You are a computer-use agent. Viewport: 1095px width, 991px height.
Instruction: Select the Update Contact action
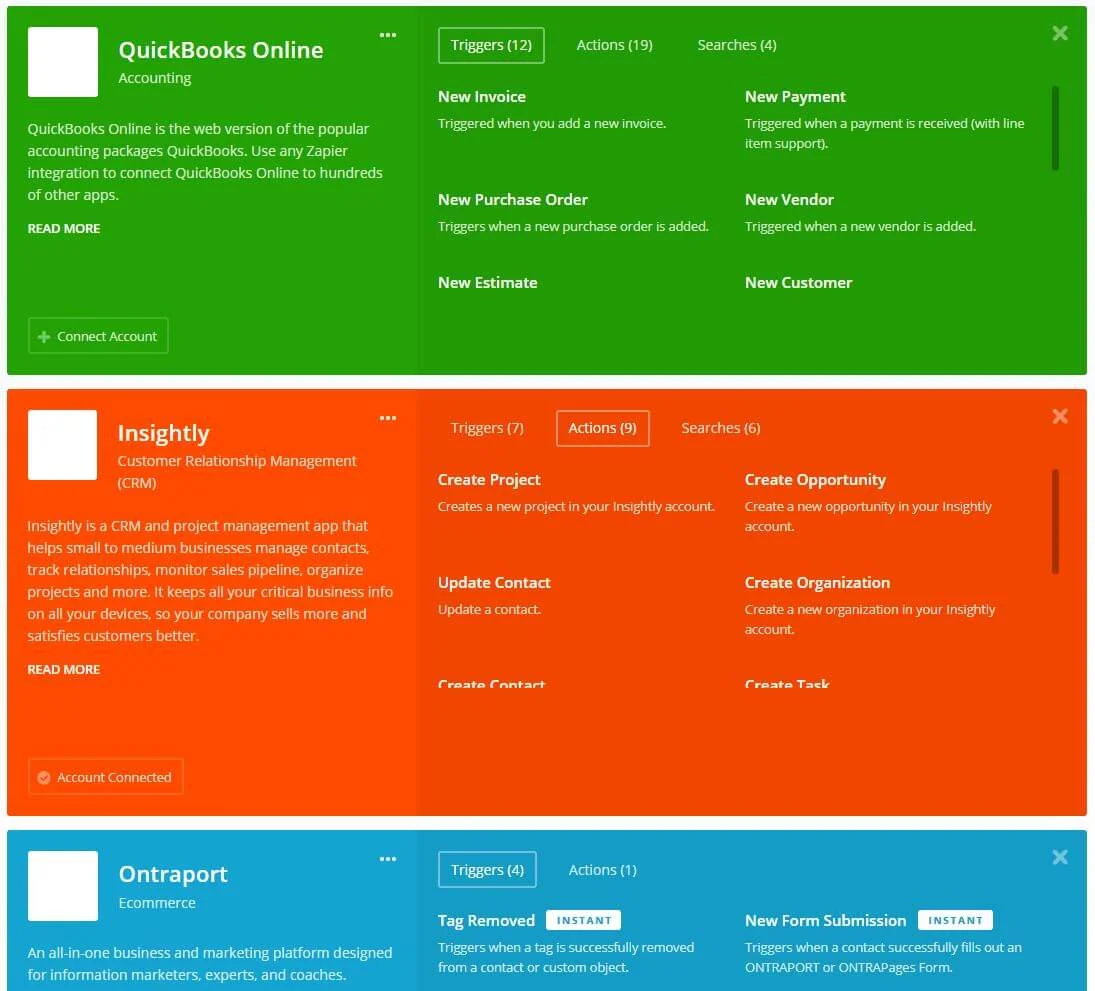(x=494, y=583)
